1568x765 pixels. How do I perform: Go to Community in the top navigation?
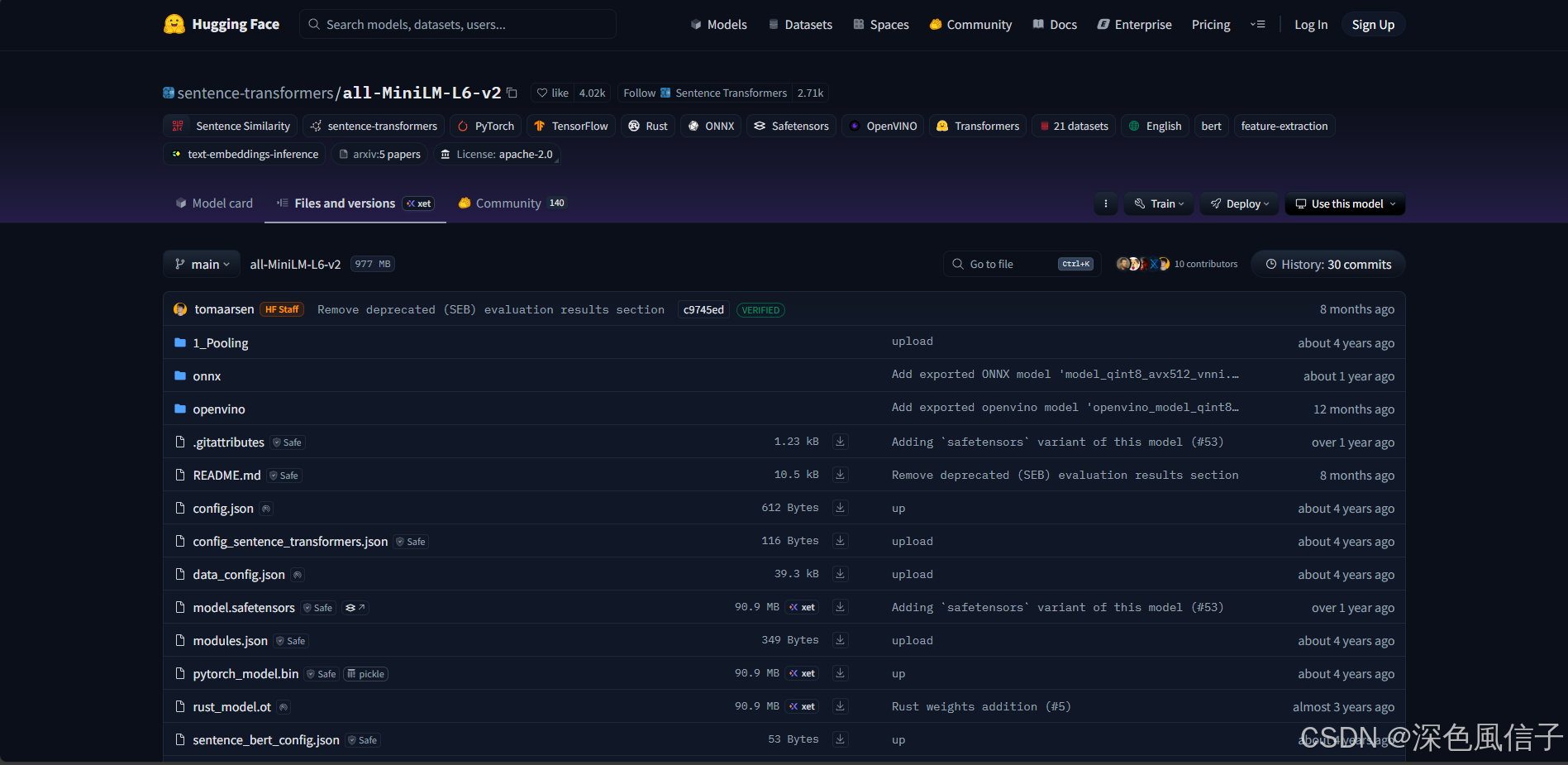click(970, 25)
